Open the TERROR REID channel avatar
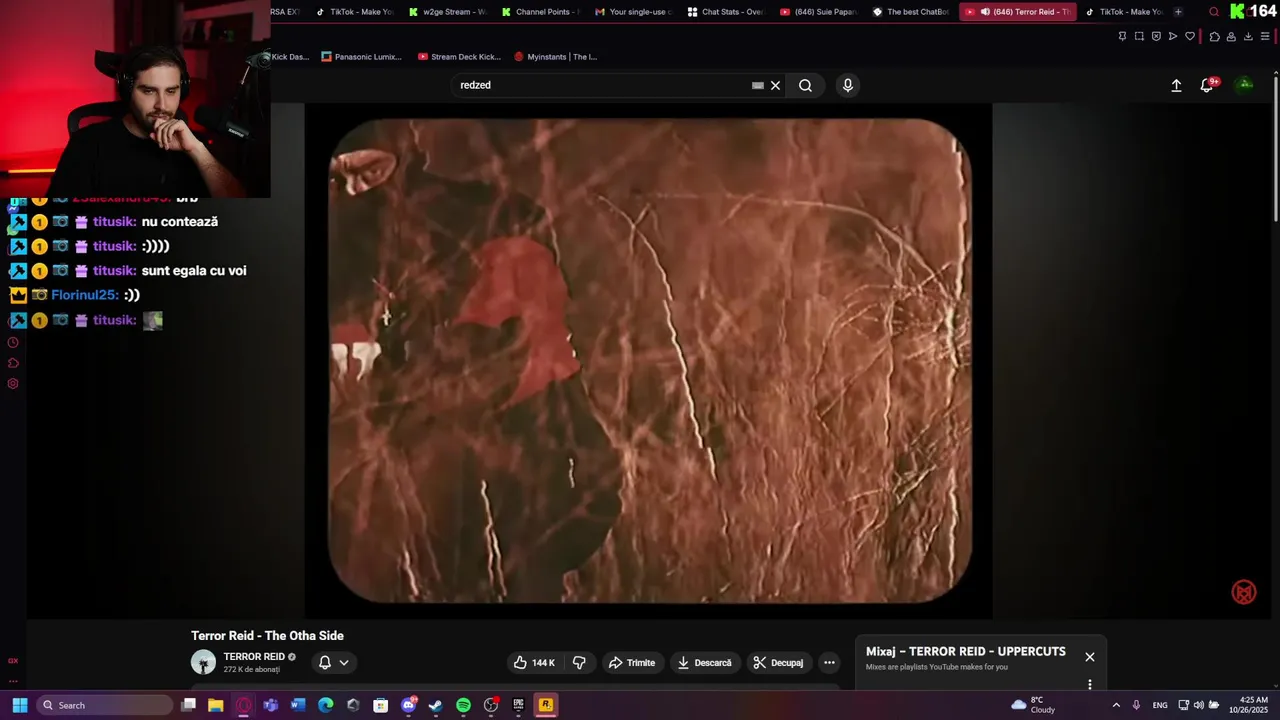This screenshot has width=1280, height=720. click(x=203, y=663)
